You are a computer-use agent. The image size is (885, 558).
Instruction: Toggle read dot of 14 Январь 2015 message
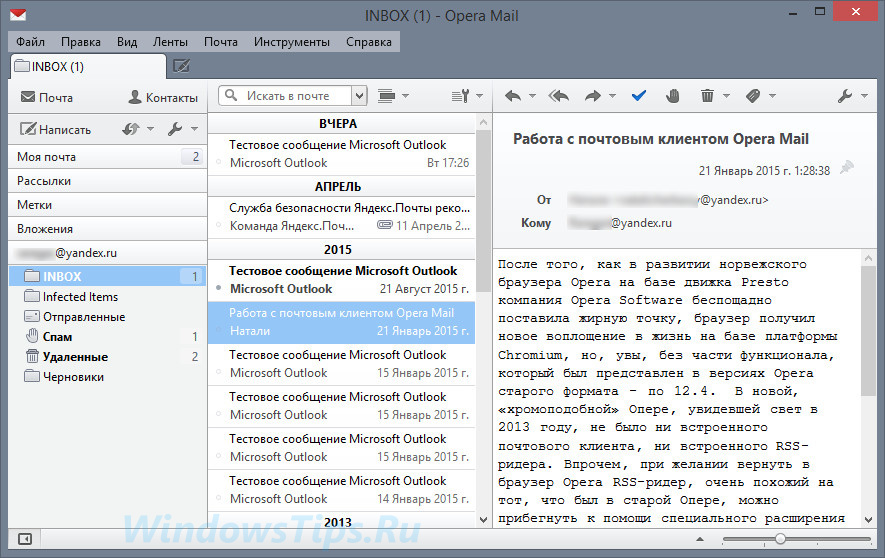[x=218, y=499]
